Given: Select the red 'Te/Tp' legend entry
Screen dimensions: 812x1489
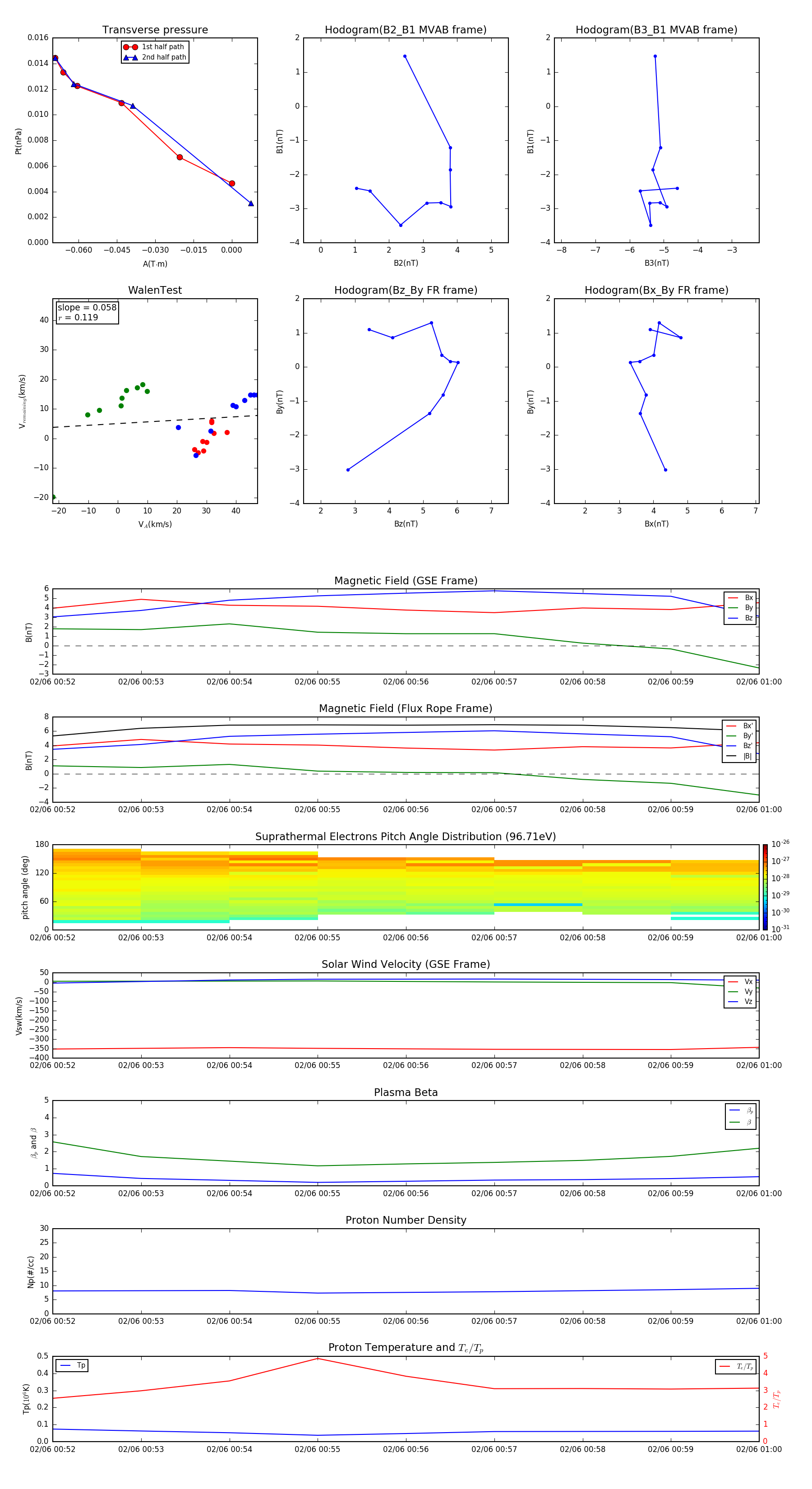Looking at the screenshot, I should point(736,1366).
